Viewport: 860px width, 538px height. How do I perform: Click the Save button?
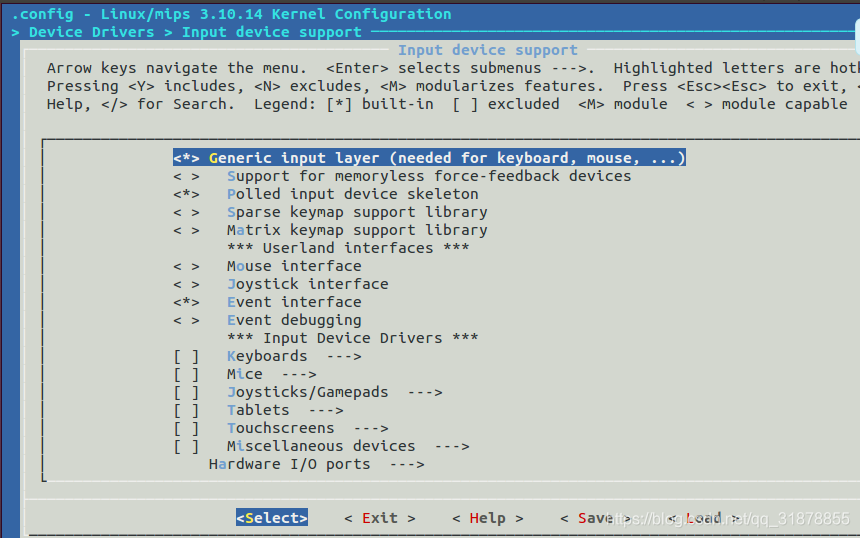tap(595, 518)
